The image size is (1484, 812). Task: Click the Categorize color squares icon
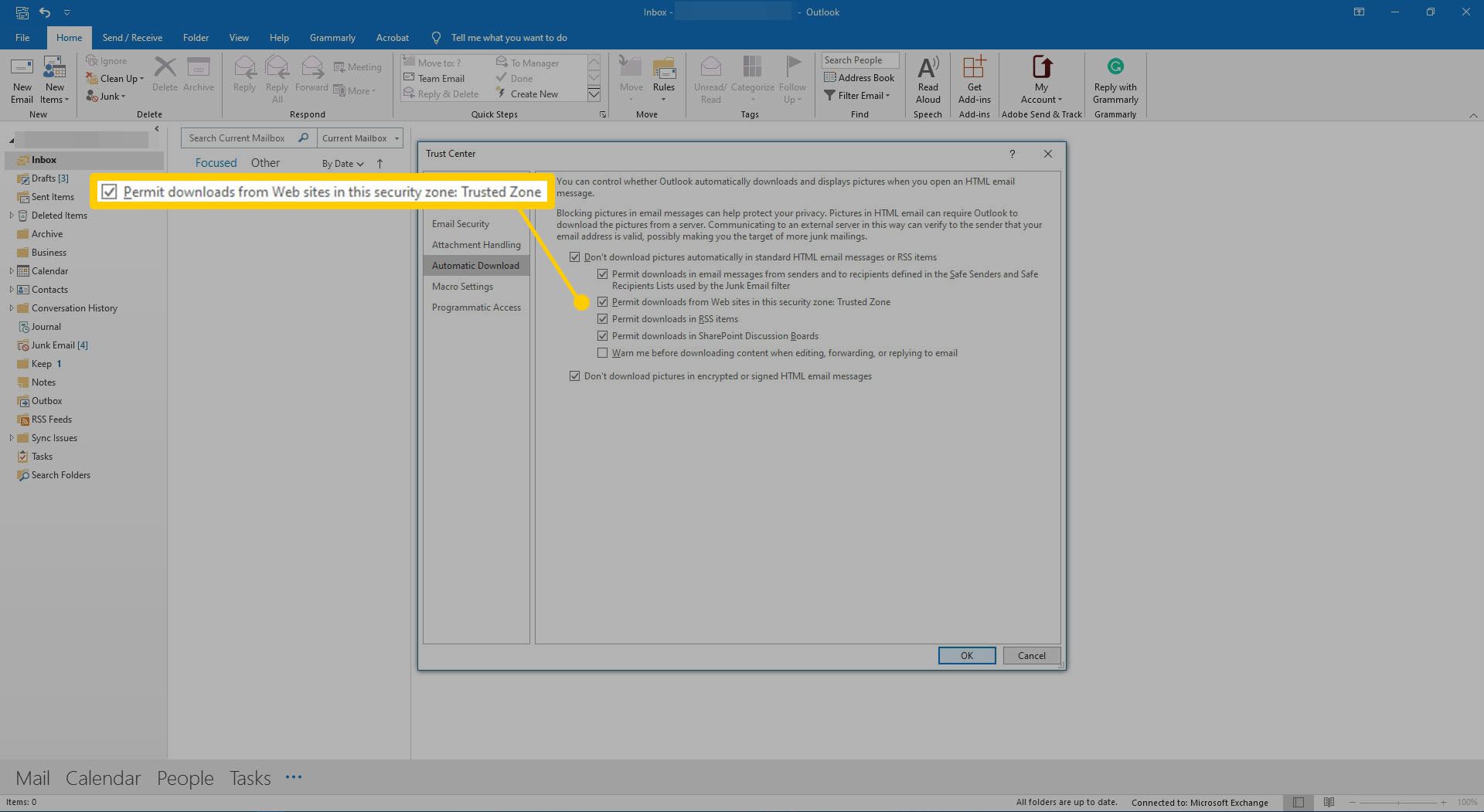752,66
